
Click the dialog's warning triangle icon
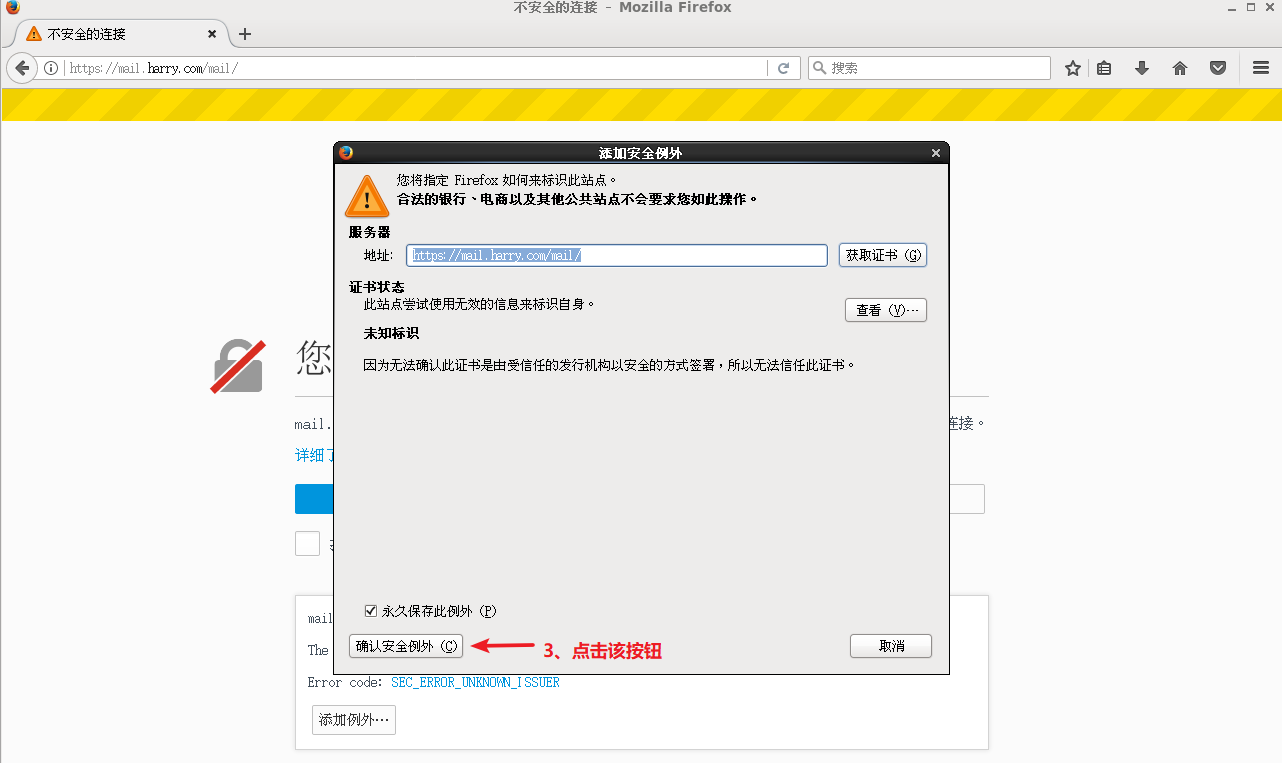pos(367,196)
